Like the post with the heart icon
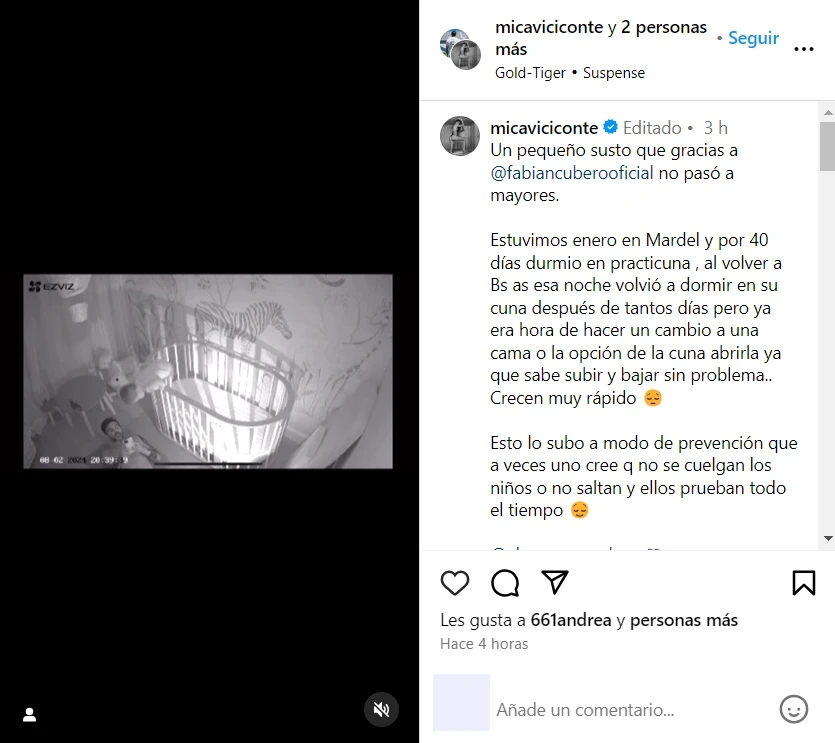 pyautogui.click(x=455, y=583)
